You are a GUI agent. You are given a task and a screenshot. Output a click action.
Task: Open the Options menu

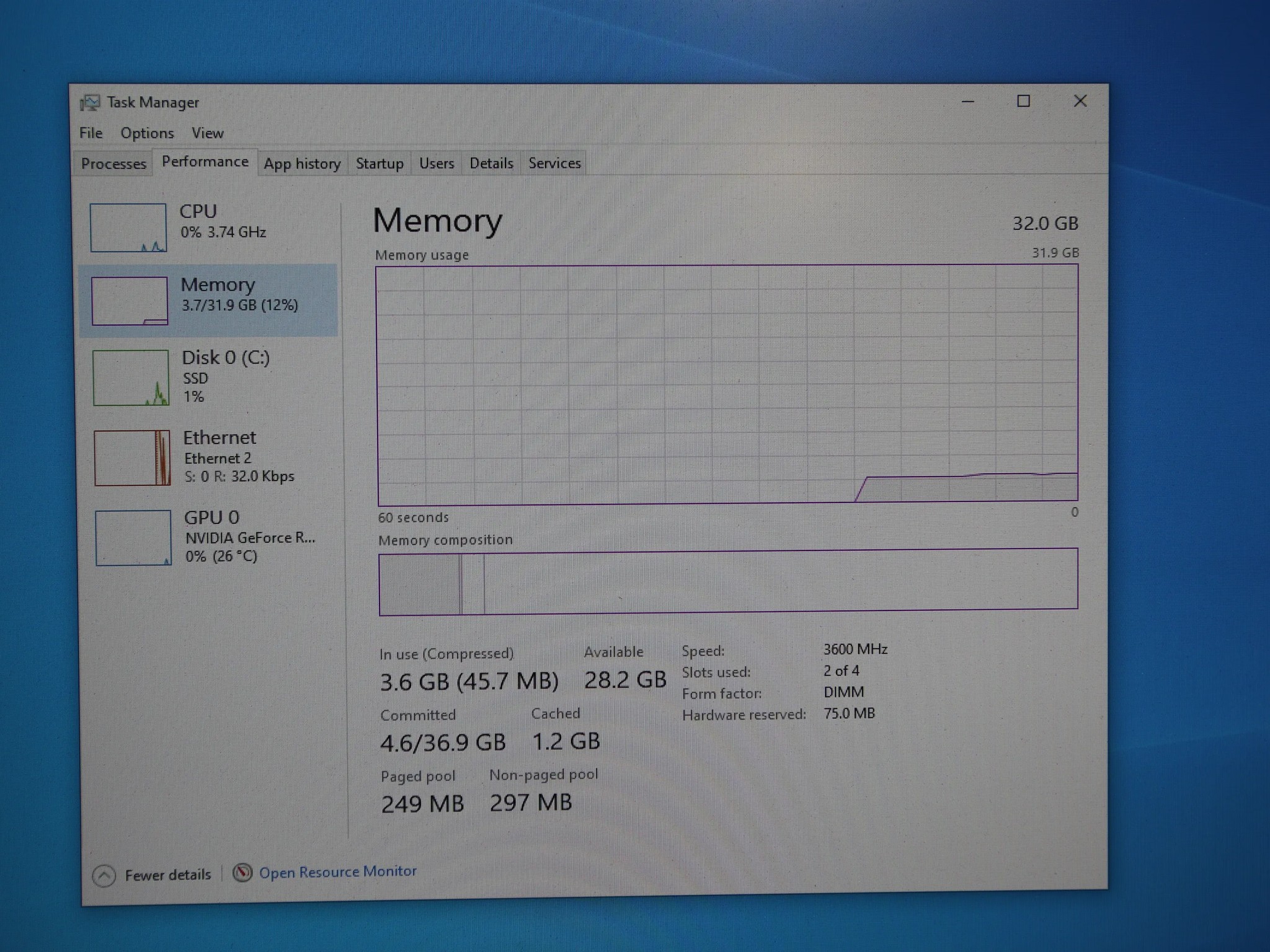click(147, 133)
